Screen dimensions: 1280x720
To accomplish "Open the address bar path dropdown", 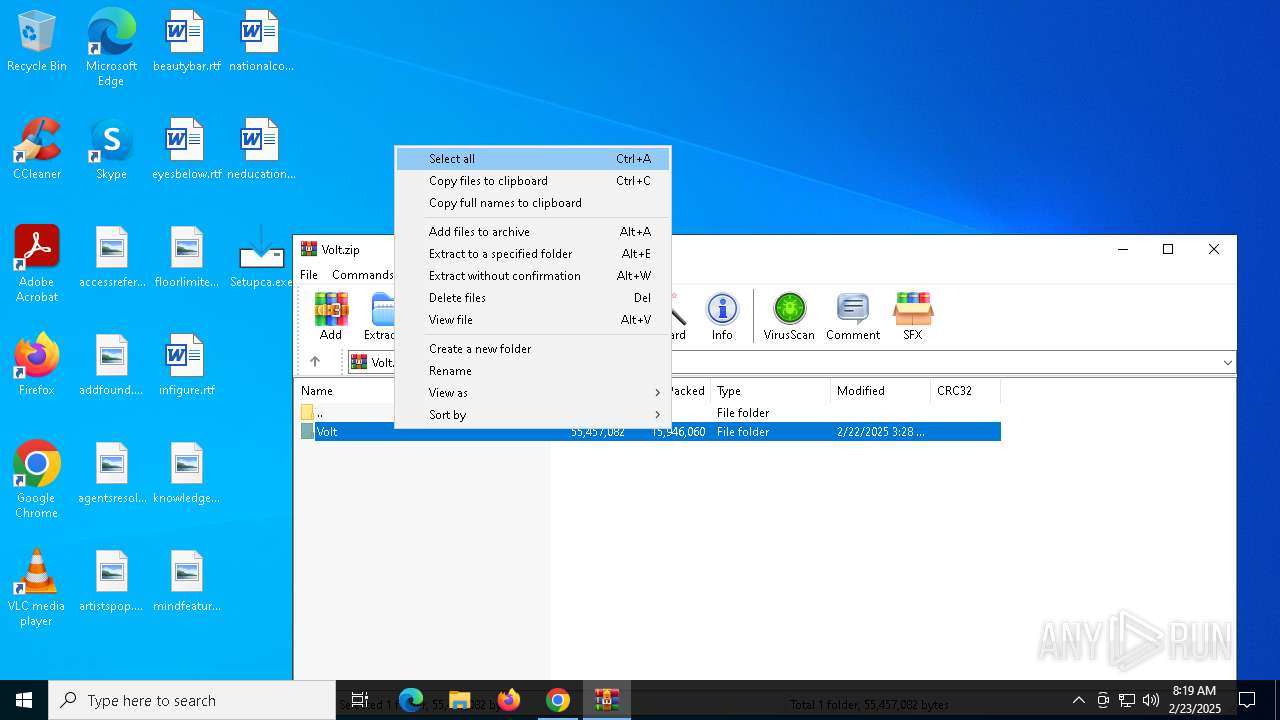I will pyautogui.click(x=1227, y=362).
